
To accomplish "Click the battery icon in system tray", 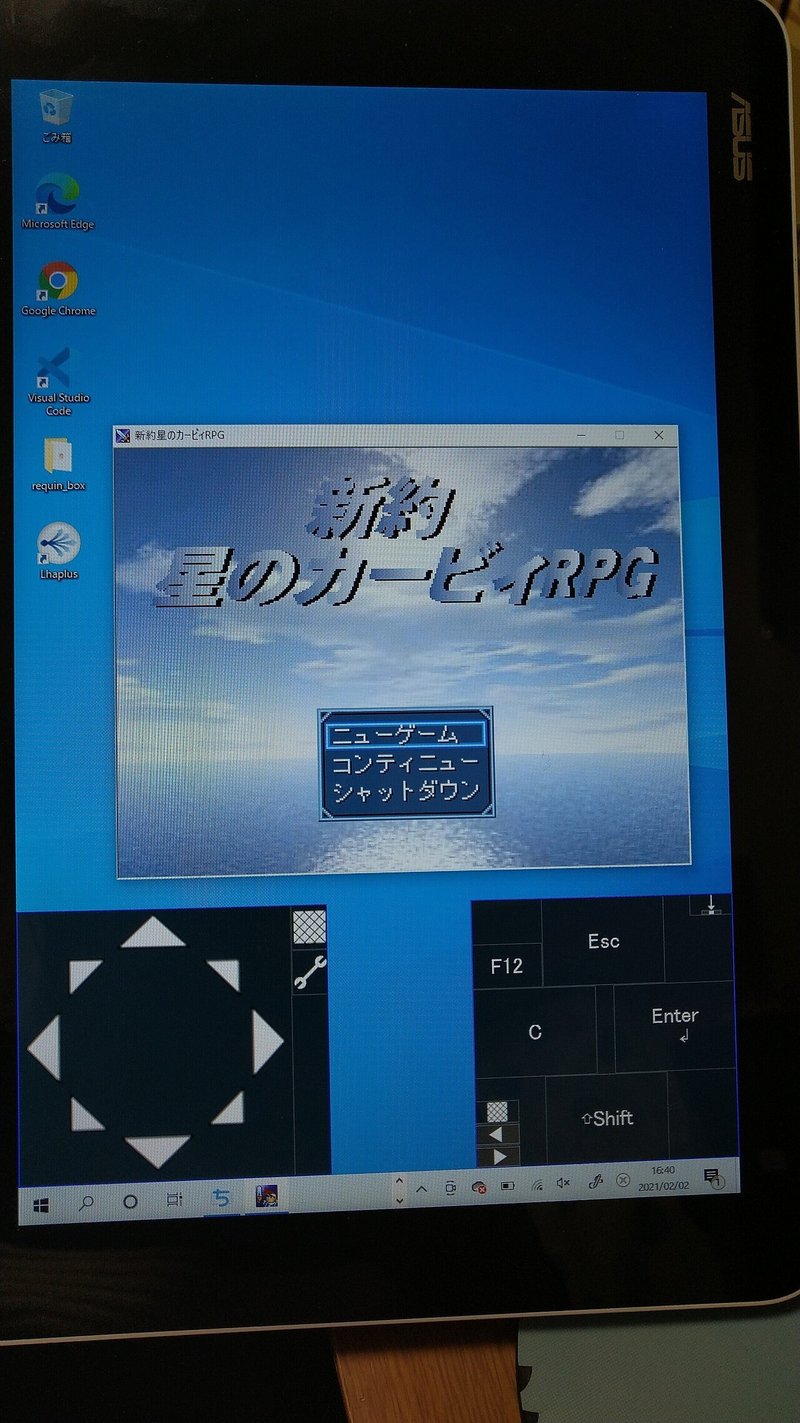I will pyautogui.click(x=508, y=1185).
